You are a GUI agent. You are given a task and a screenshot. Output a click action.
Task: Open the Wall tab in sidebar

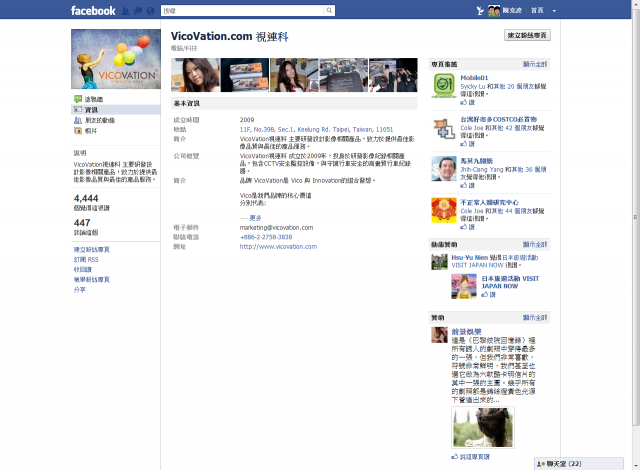93,99
